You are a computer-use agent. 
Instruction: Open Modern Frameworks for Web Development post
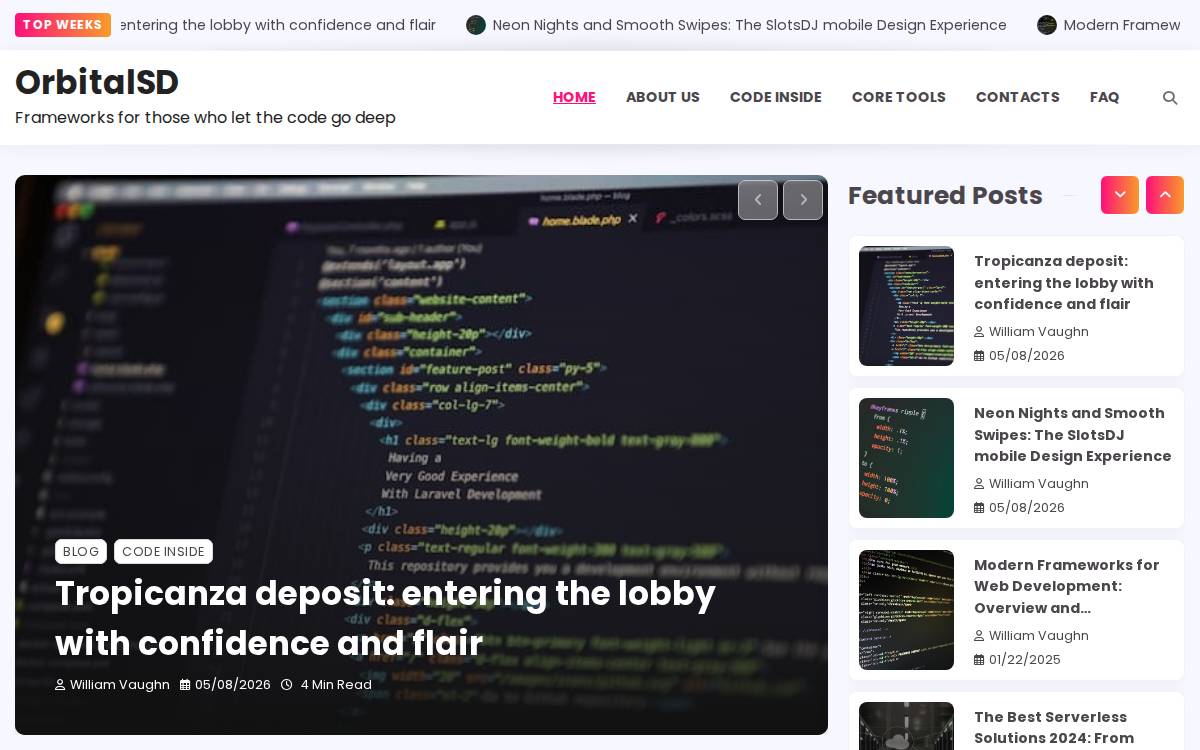coord(1067,587)
